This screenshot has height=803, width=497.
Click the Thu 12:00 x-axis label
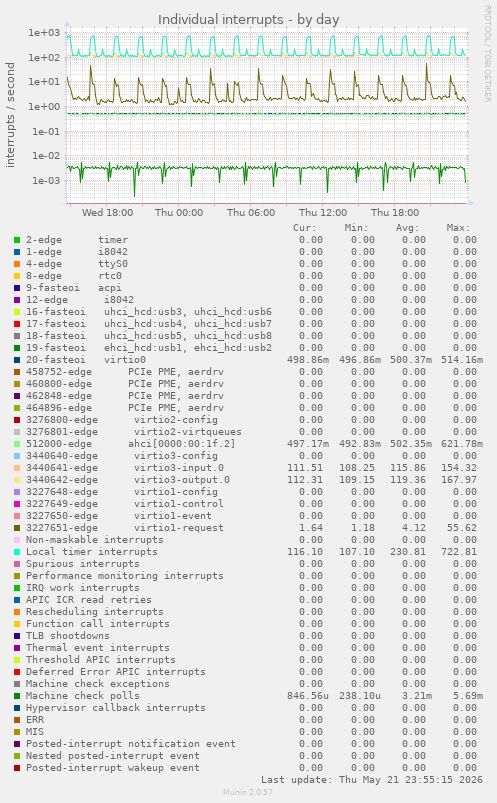(x=323, y=213)
